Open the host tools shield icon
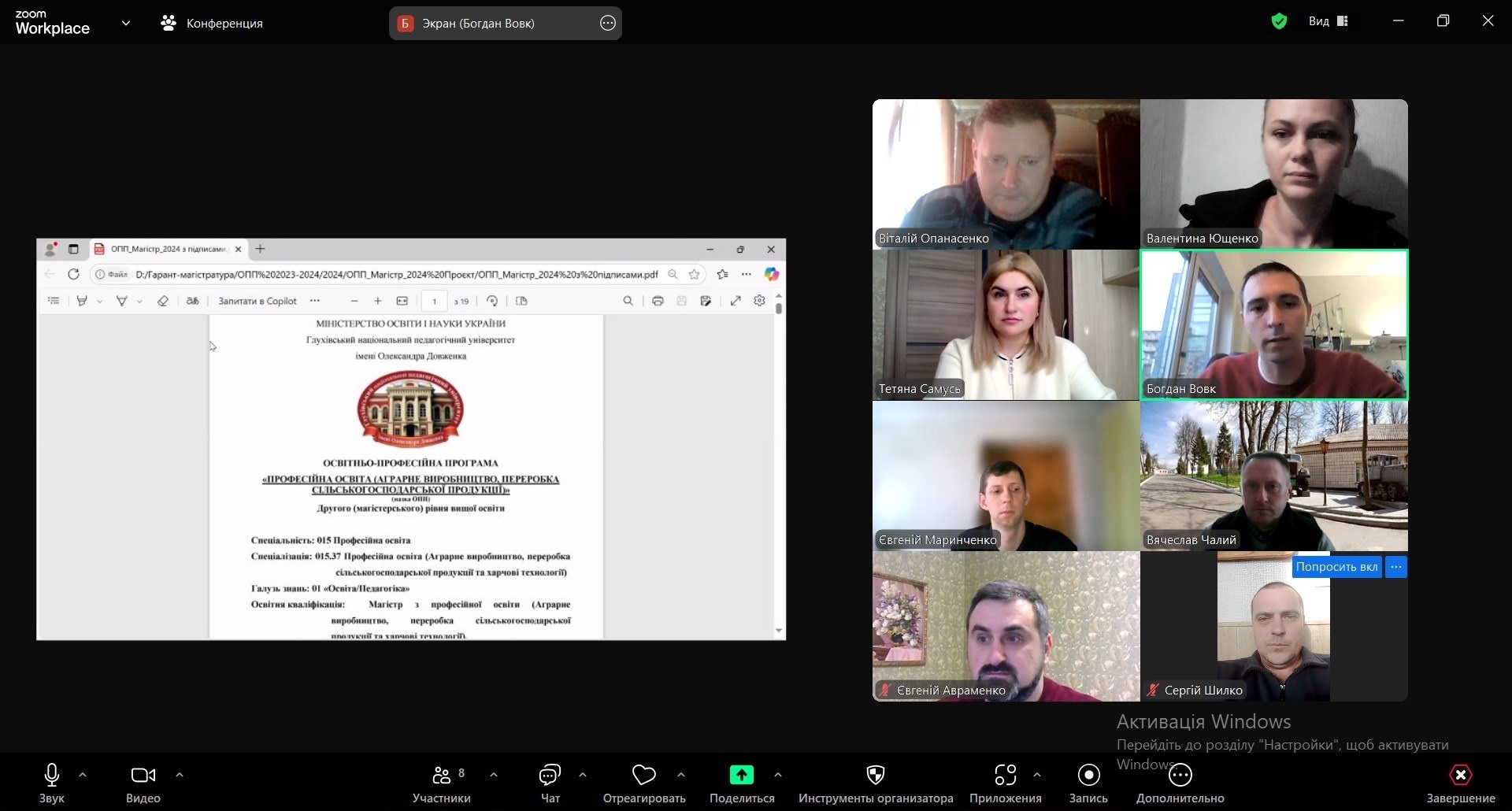The image size is (1512, 811). 875,776
